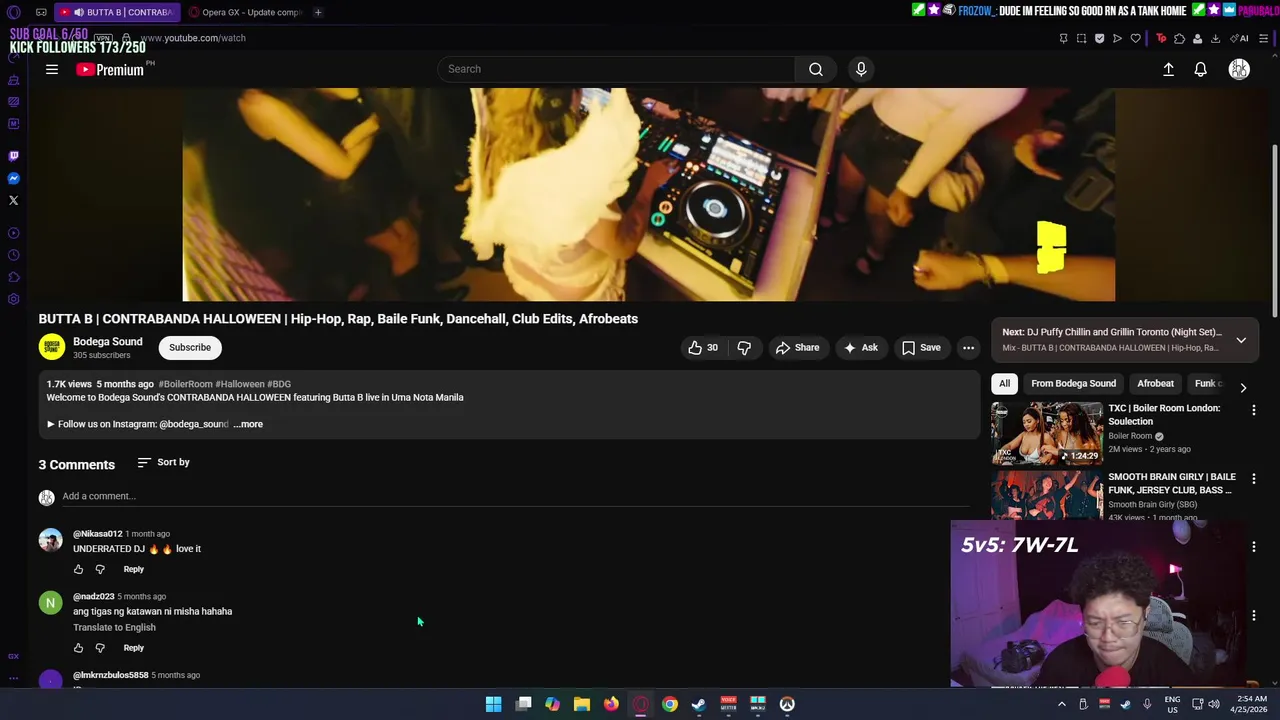This screenshot has width=1280, height=720.
Task: Toggle the VPN badge in address bar
Action: coord(103,38)
